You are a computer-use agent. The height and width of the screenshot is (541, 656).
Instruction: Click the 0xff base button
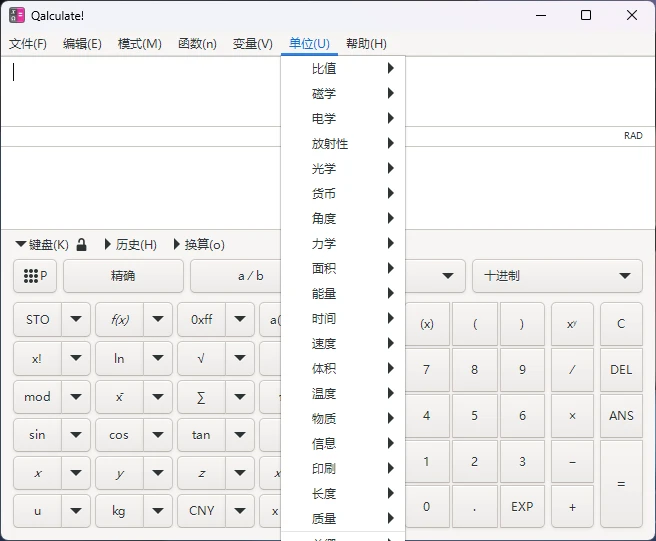pos(202,320)
